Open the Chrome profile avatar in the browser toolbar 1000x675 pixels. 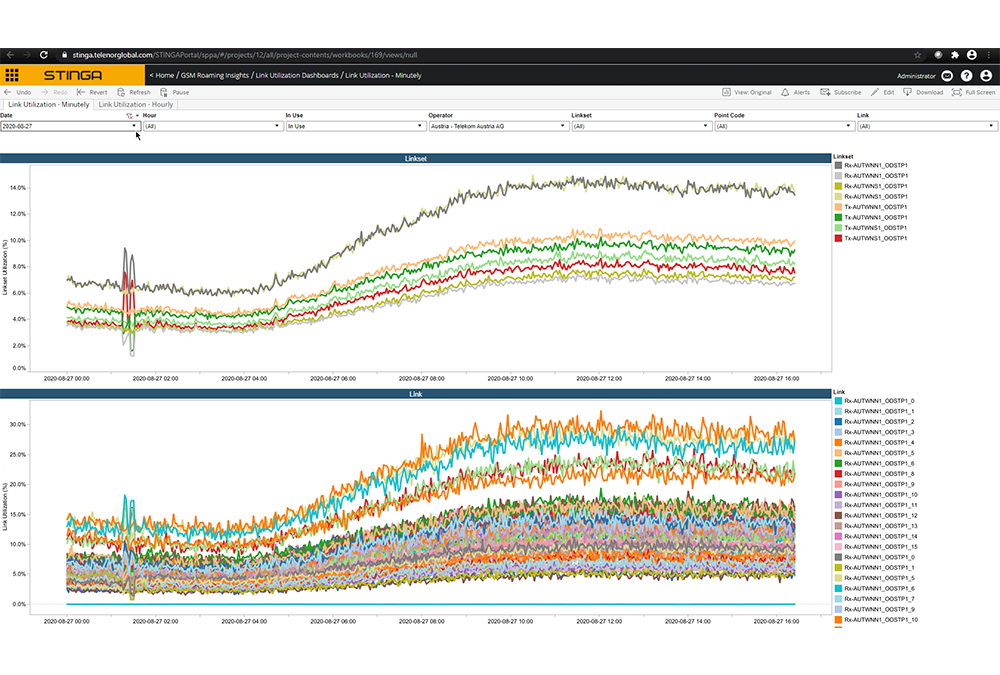[971, 55]
